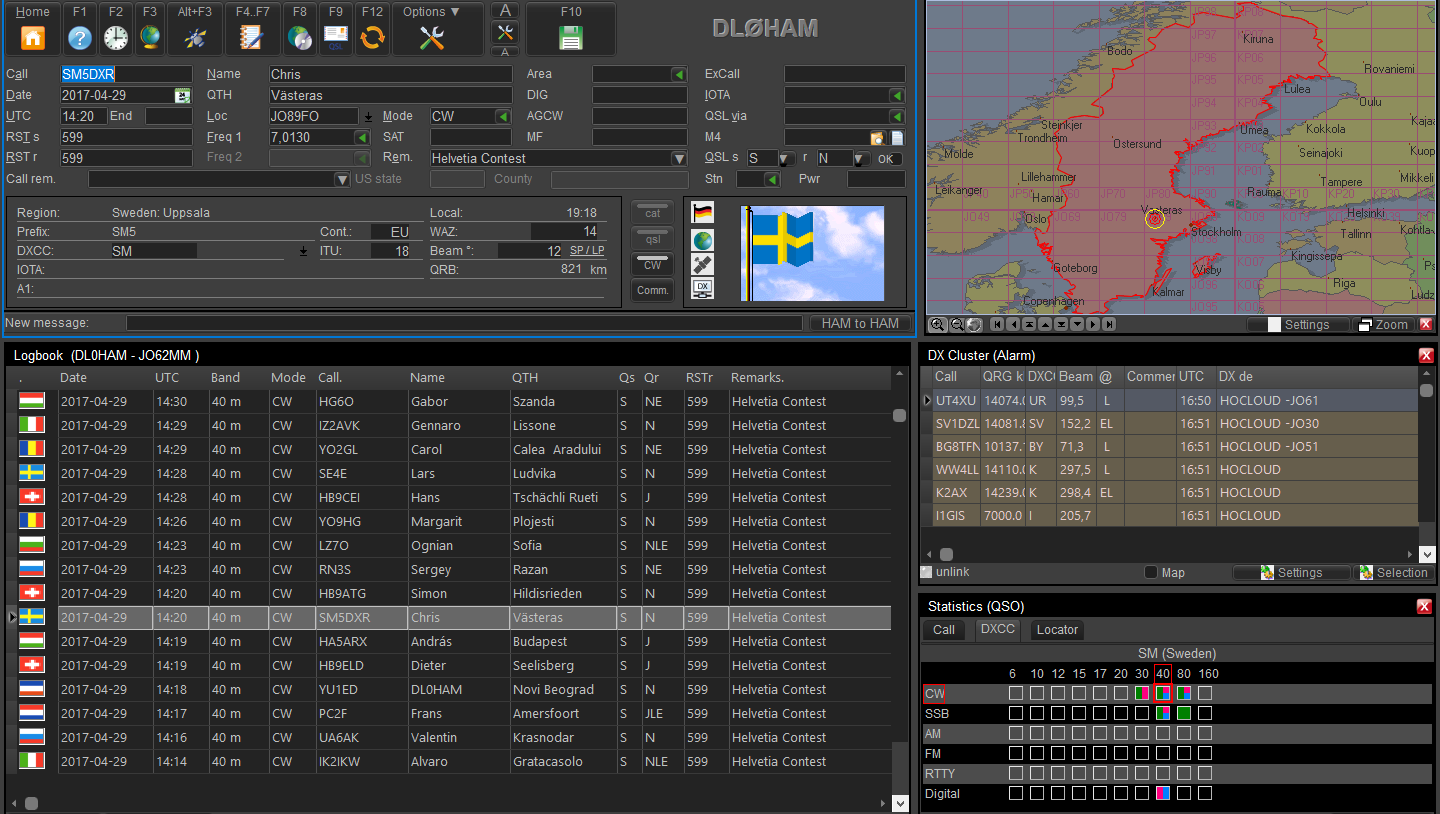
Task: Open DX Cluster Settings button
Action: pyautogui.click(x=1291, y=572)
